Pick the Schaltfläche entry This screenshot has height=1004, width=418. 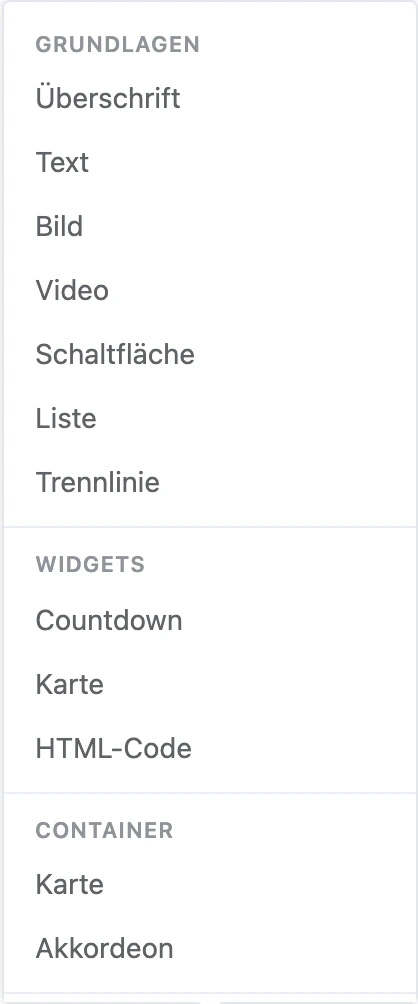[210, 355]
